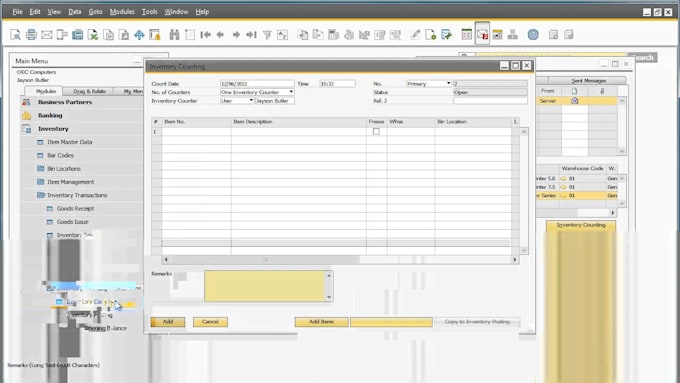Click the Lock Screen padlock icon
The width and height of the screenshot is (680, 383).
pyautogui.click(x=155, y=35)
